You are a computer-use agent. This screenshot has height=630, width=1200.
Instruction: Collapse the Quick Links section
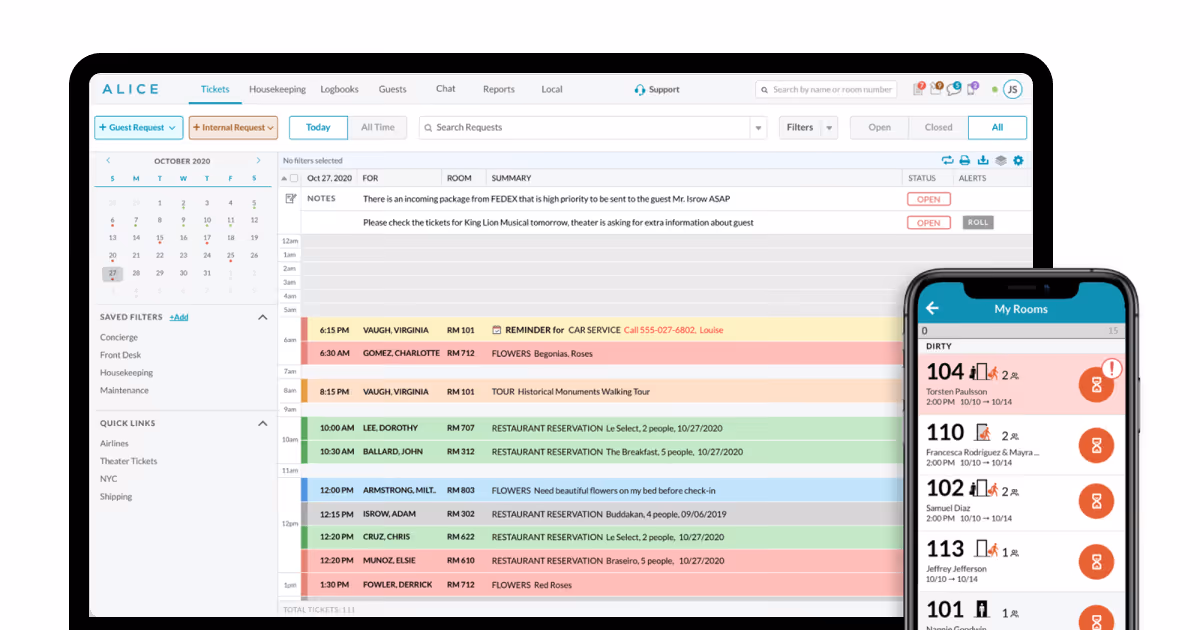263,423
